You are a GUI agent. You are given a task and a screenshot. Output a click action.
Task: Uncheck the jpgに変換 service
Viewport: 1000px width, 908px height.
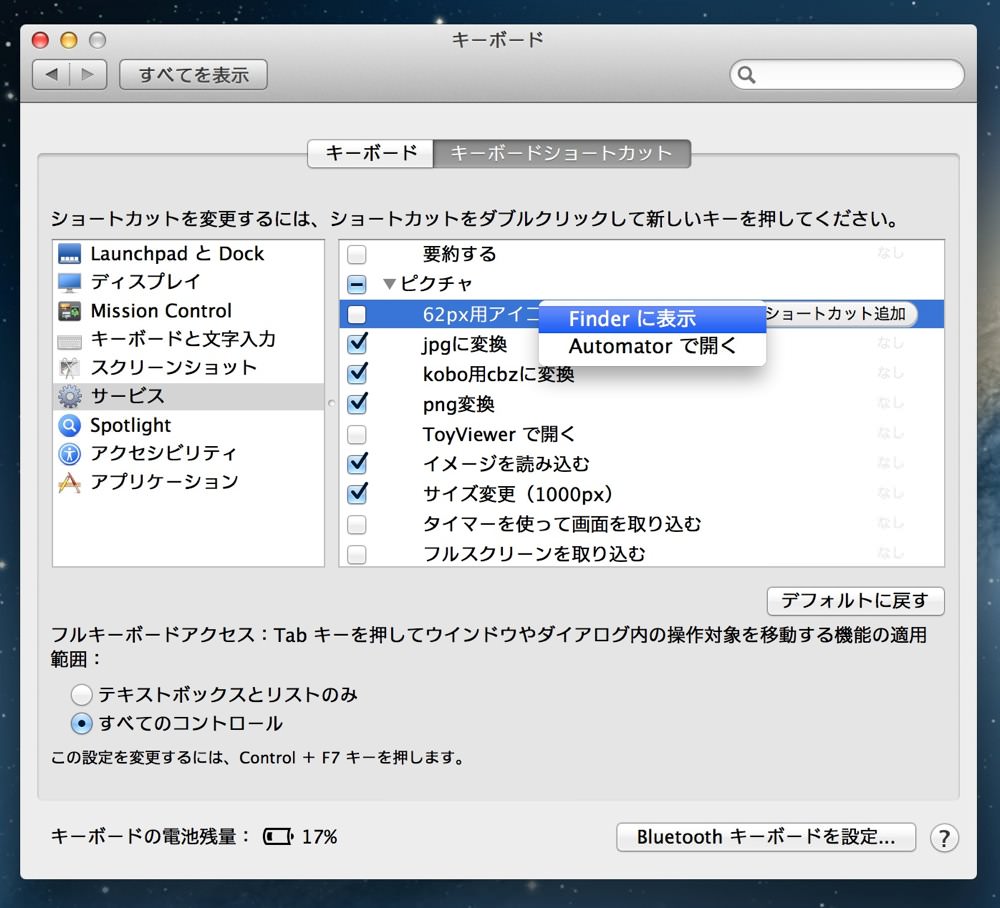pos(357,344)
